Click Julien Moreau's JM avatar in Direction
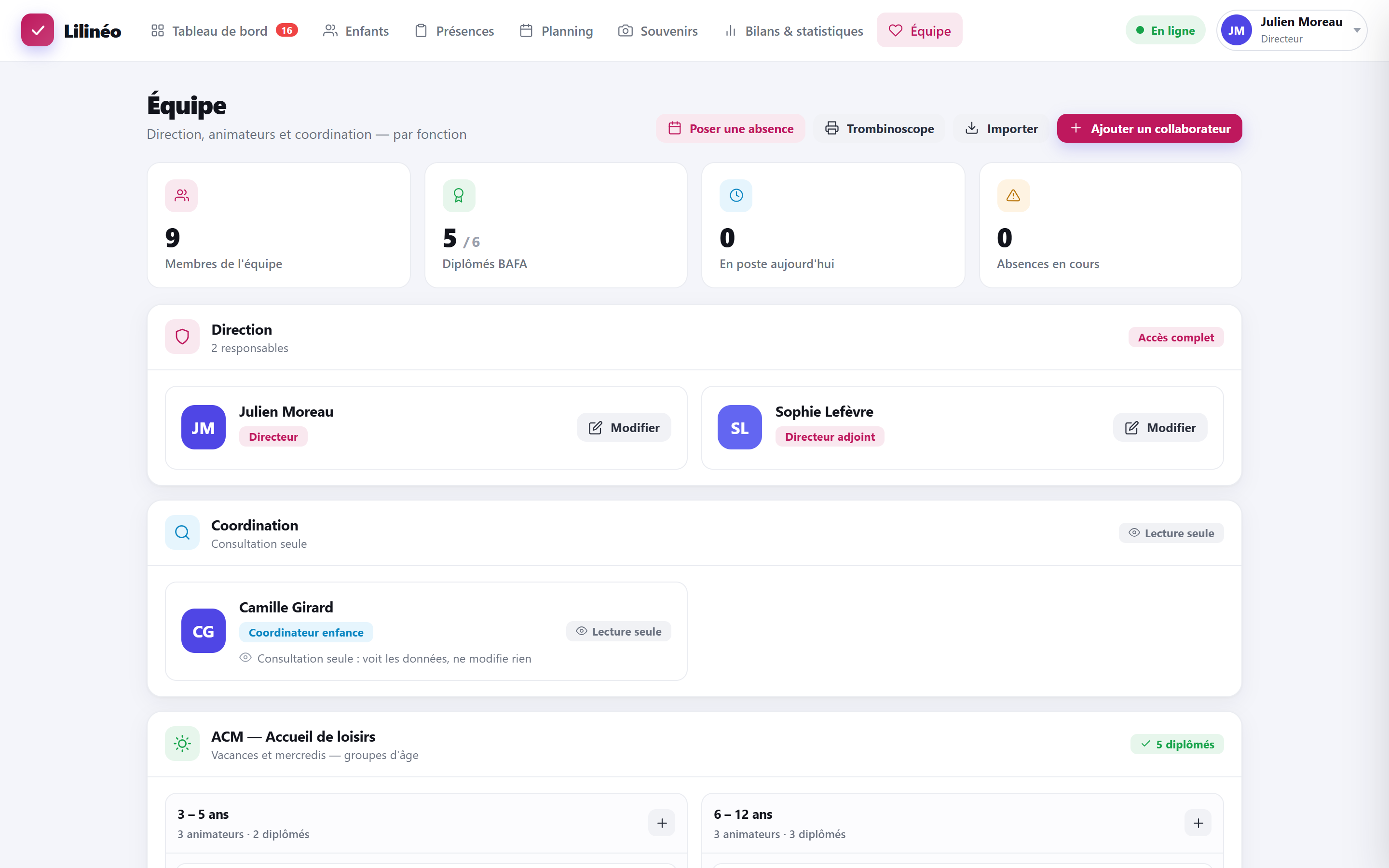 [x=203, y=427]
